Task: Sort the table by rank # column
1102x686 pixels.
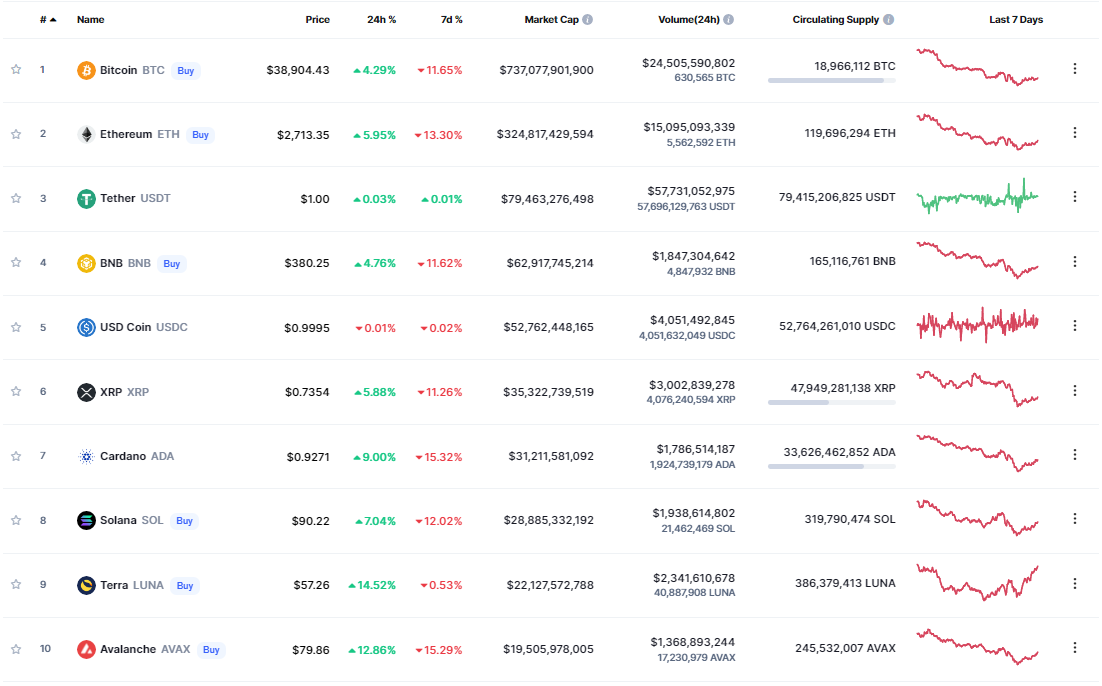Action: pyautogui.click(x=48, y=20)
